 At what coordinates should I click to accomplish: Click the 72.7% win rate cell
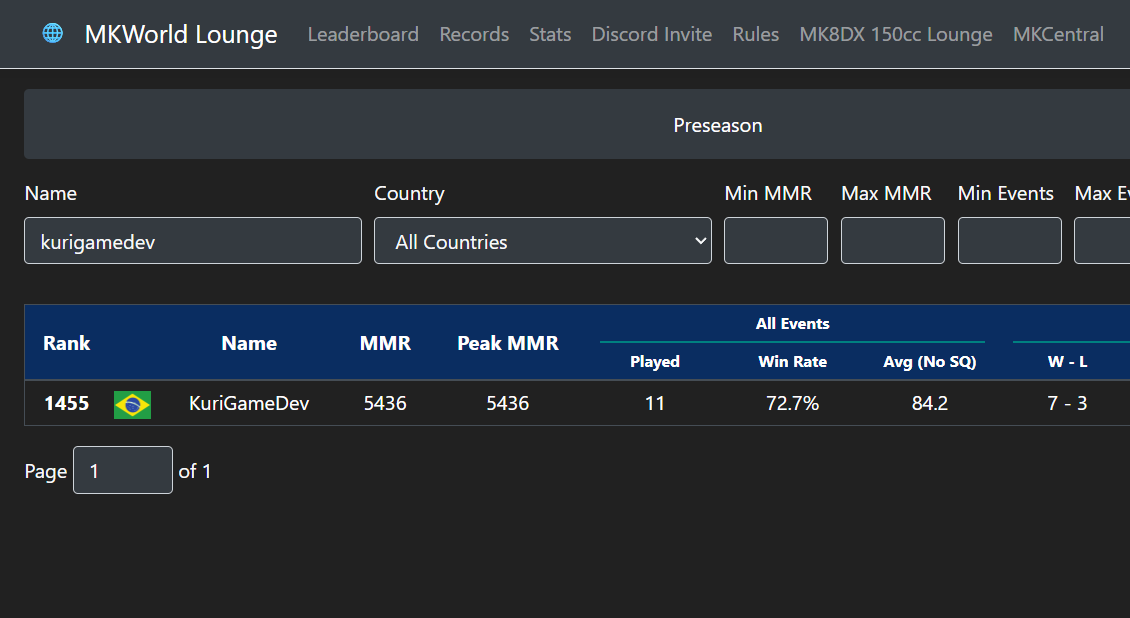pos(792,403)
